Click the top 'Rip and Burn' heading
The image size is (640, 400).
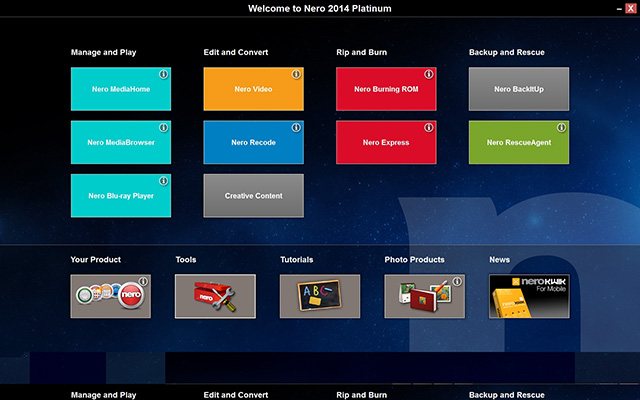[362, 52]
